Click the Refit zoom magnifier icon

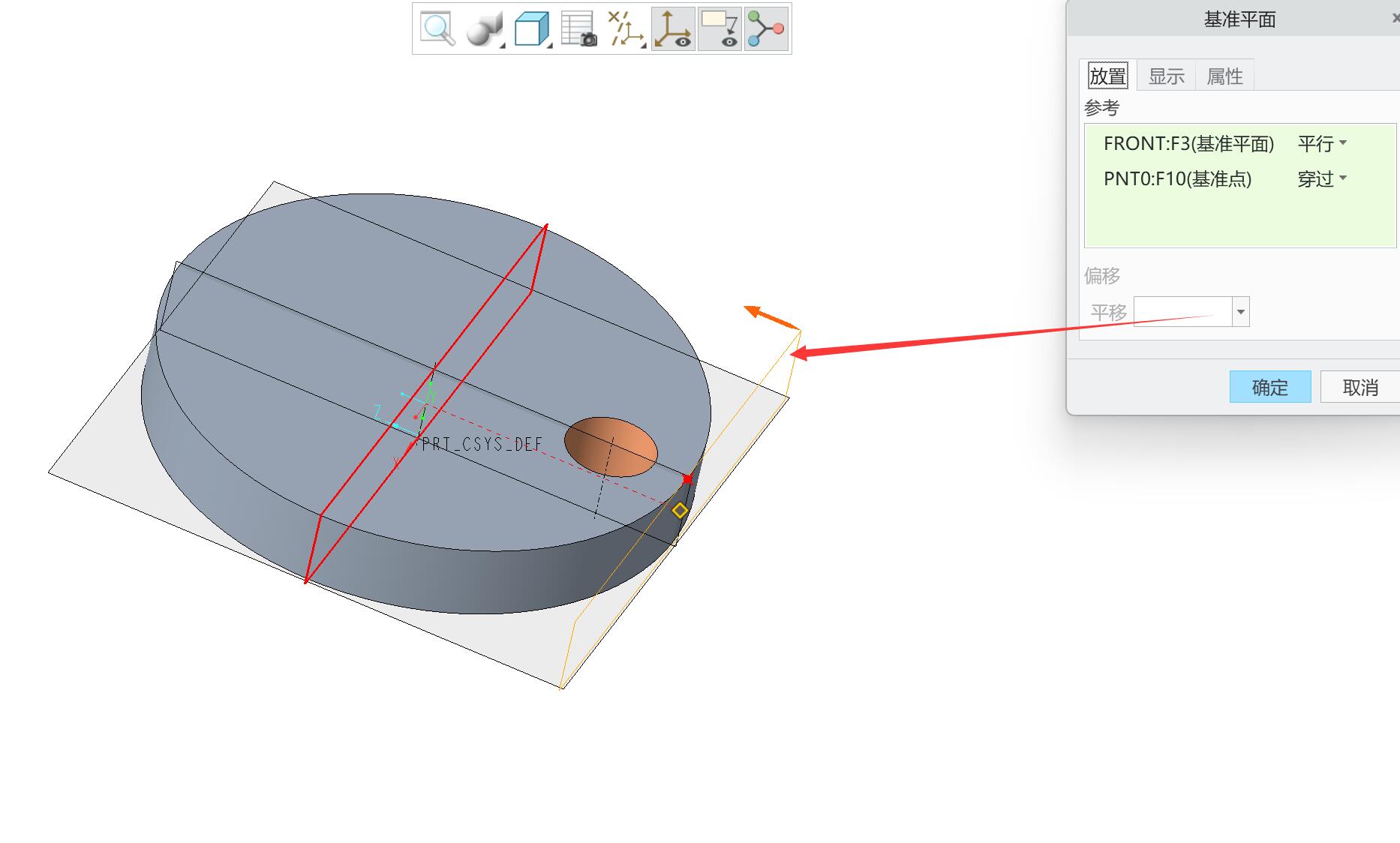437,29
